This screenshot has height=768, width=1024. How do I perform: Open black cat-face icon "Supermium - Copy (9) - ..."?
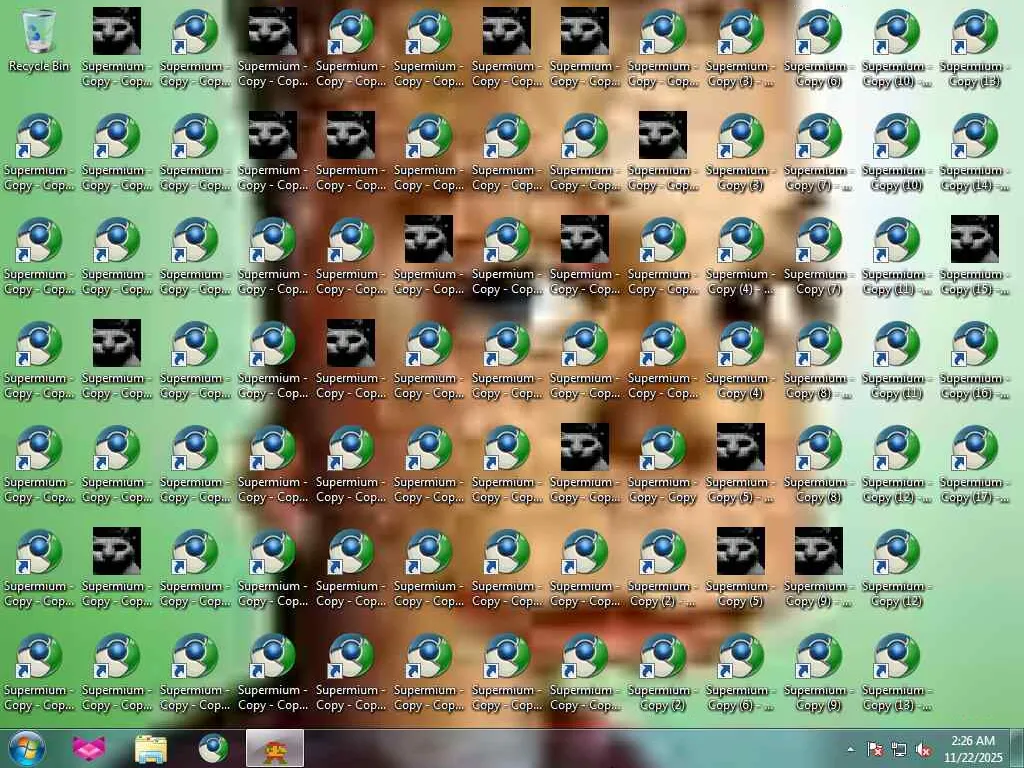818,567
